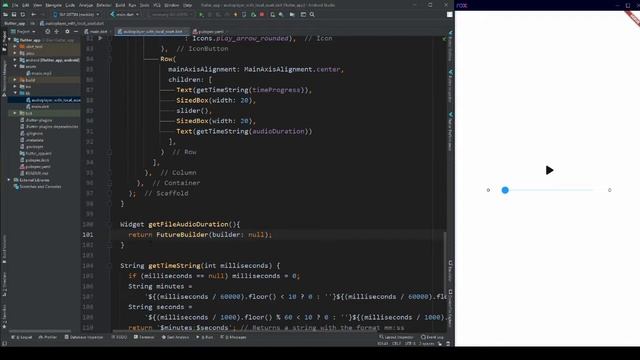Switch to the pubspec.yaml editor tab
640x360 pixels.
(x=209, y=31)
